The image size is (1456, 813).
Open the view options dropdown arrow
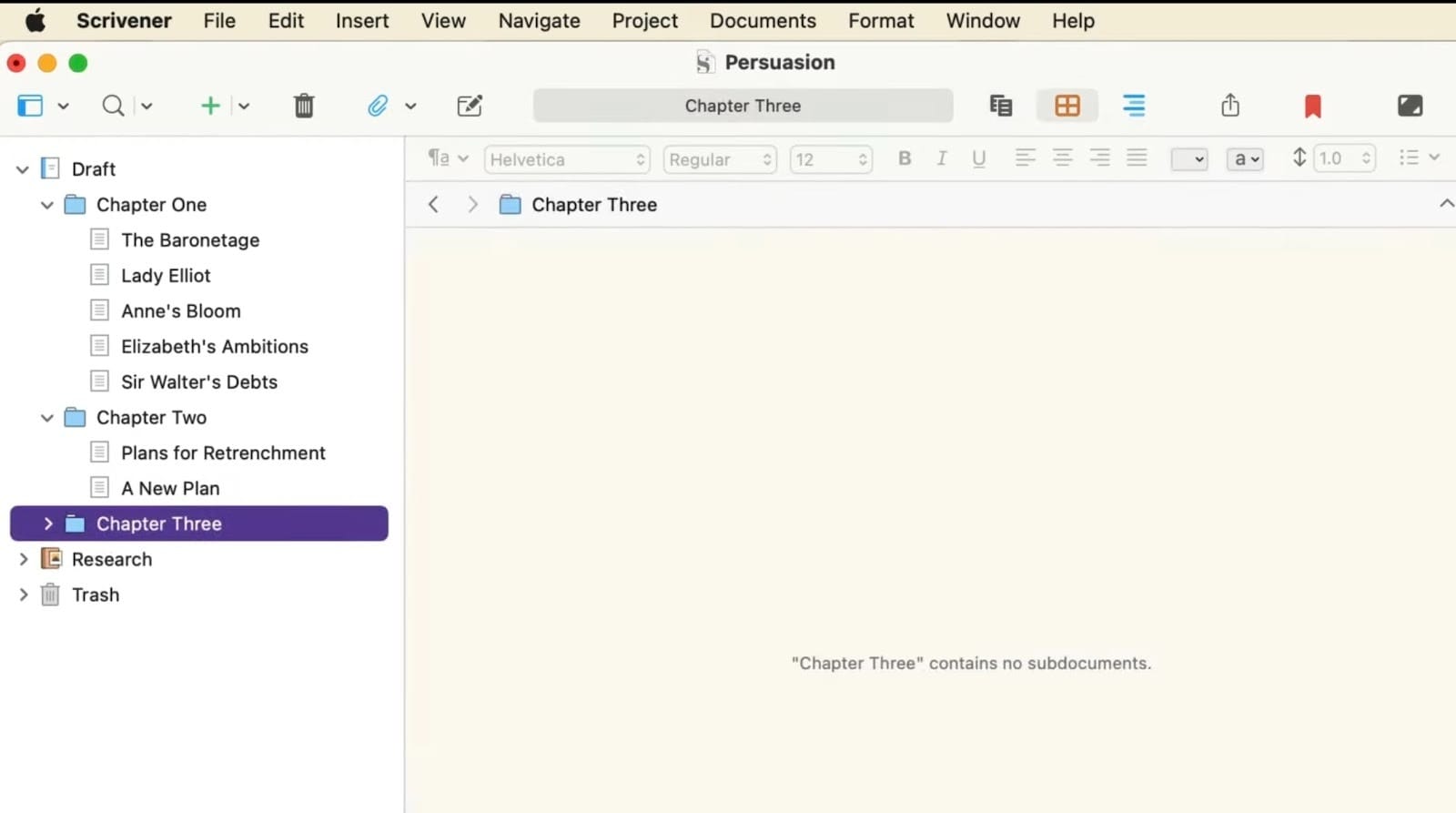[63, 106]
